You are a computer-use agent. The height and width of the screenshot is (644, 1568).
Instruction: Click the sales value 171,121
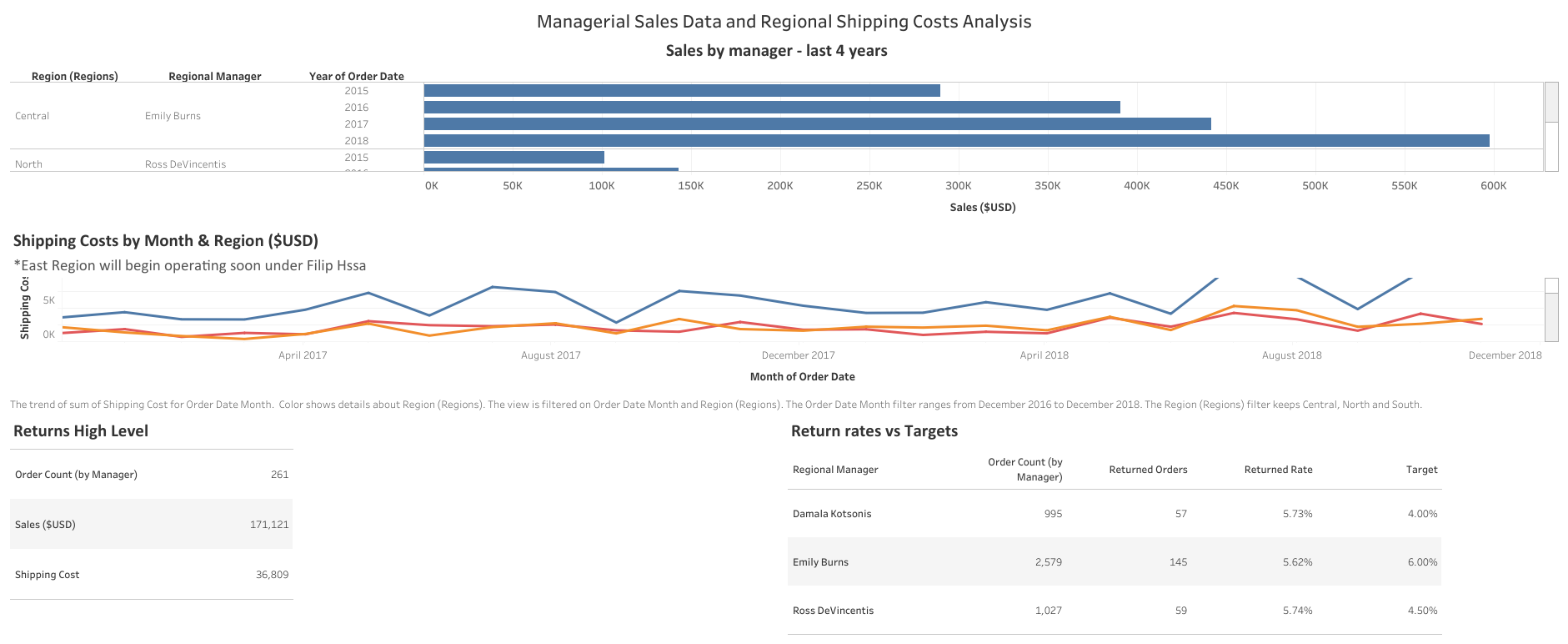click(269, 525)
